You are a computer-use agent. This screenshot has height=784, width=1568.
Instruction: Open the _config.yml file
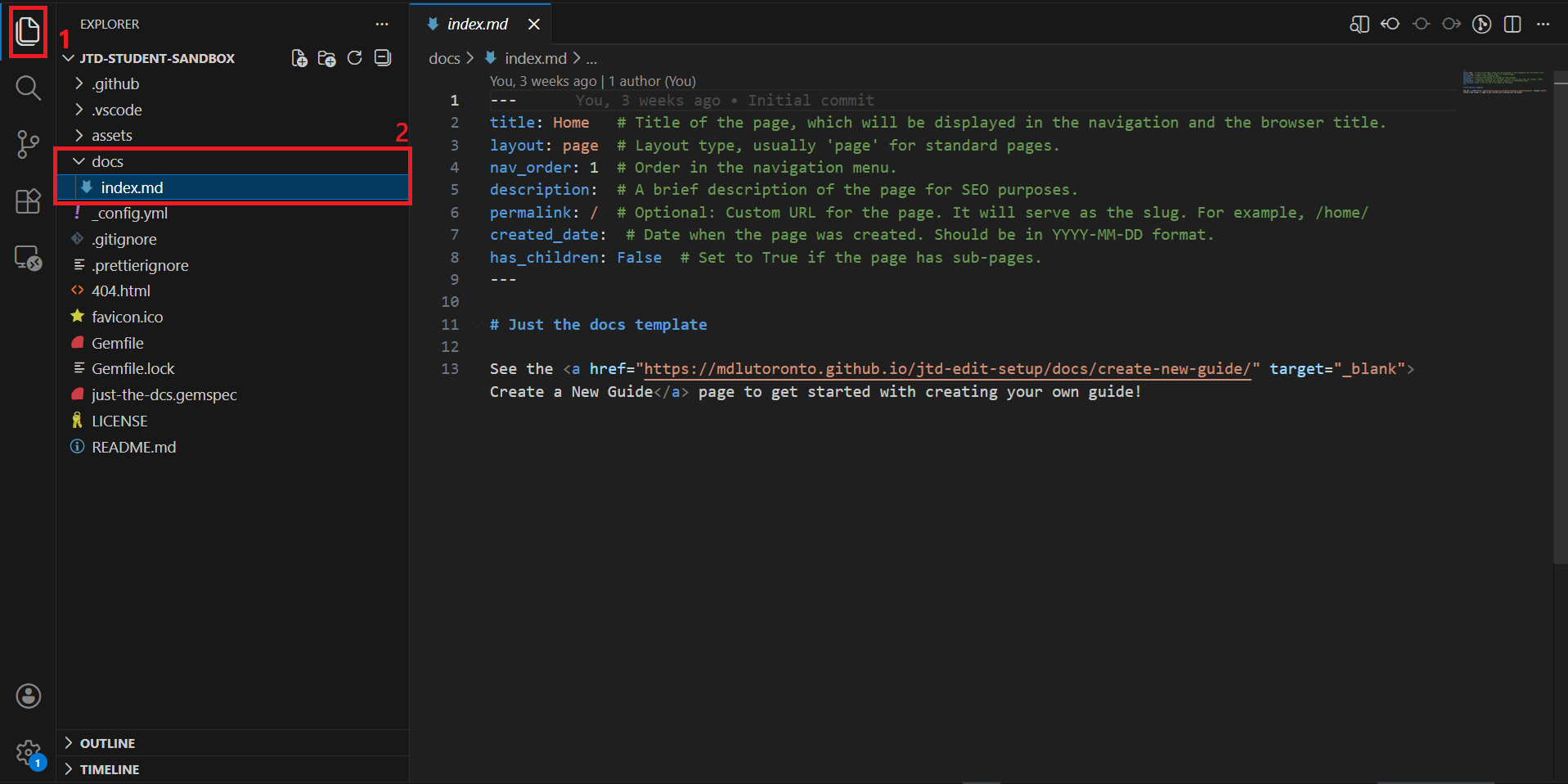pos(131,214)
